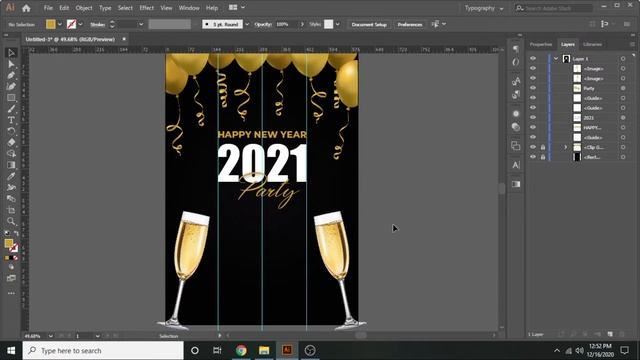Image resolution: width=640 pixels, height=360 pixels.
Task: Open File Explorer from the taskbar
Action: pyautogui.click(x=264, y=350)
